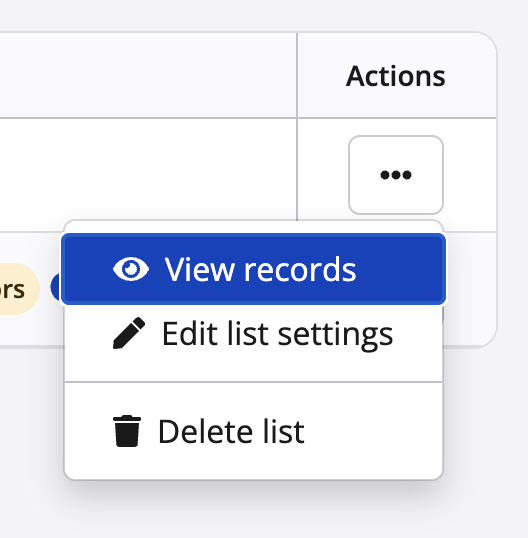Click the yellow tag ending in "rs"
Image resolution: width=528 pixels, height=538 pixels.
pyautogui.click(x=17, y=289)
